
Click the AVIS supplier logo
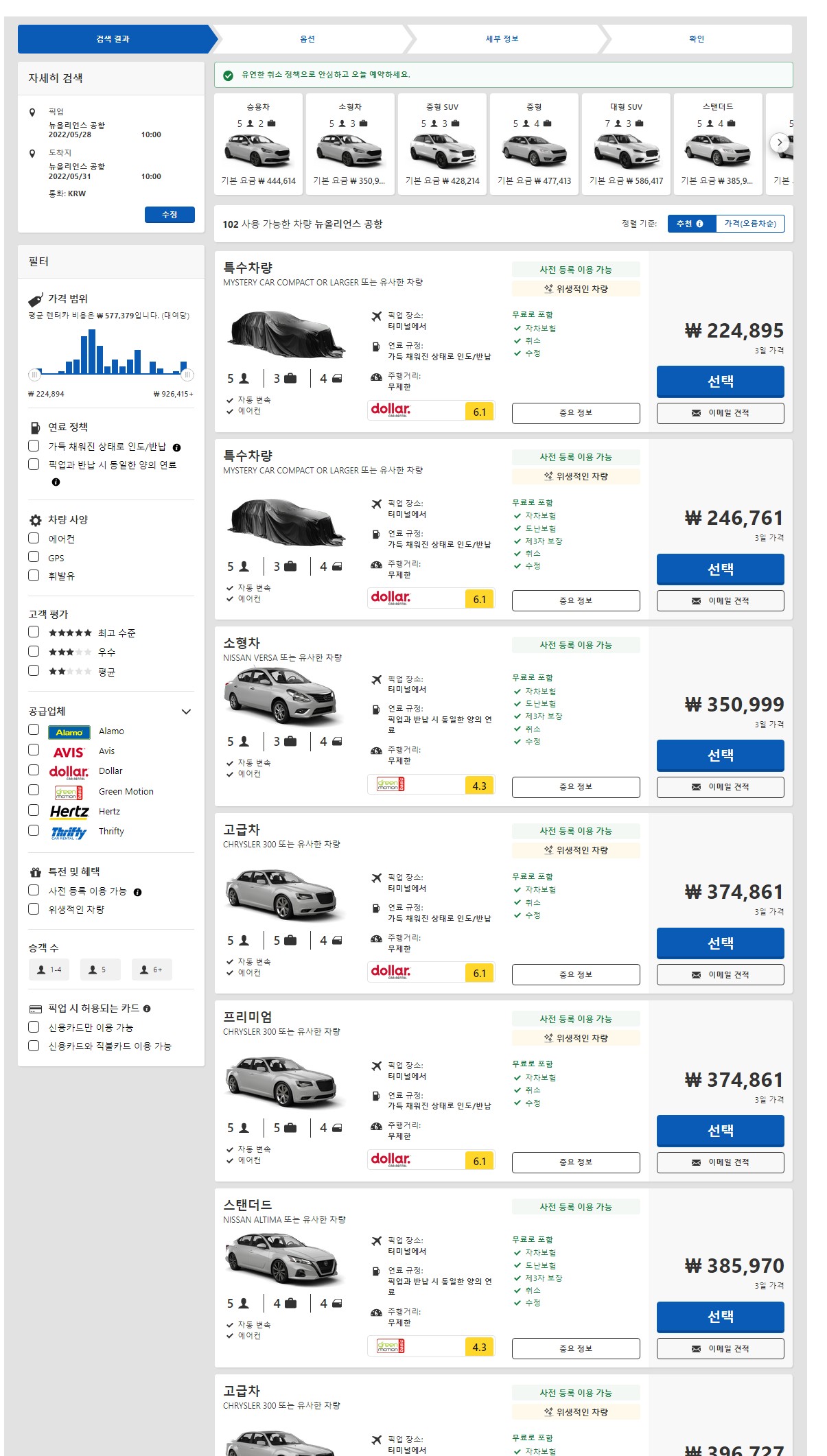(x=69, y=752)
